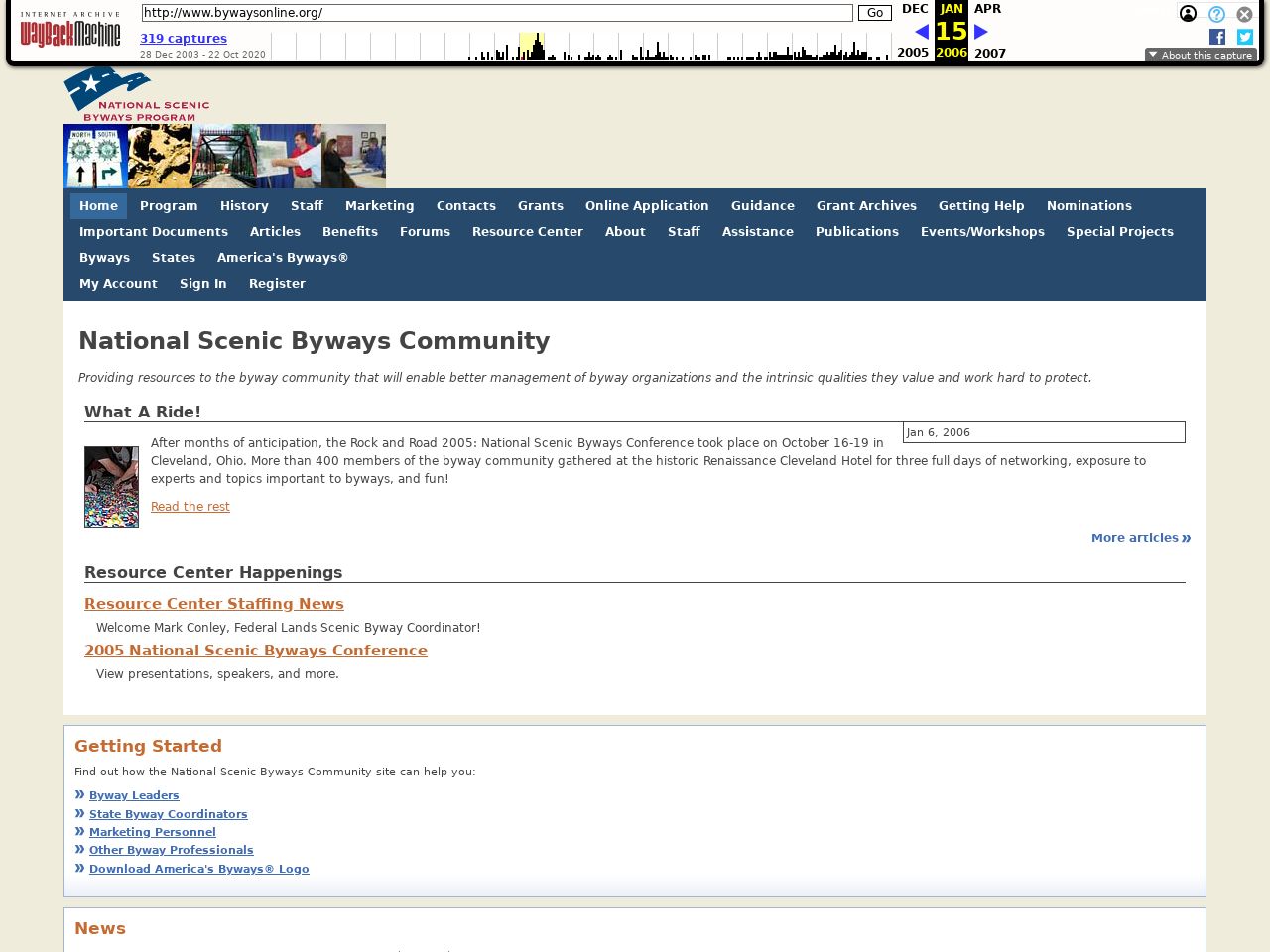Viewport: 1270px width, 952px height.
Task: Share capture on Facebook
Action: coord(1216,37)
